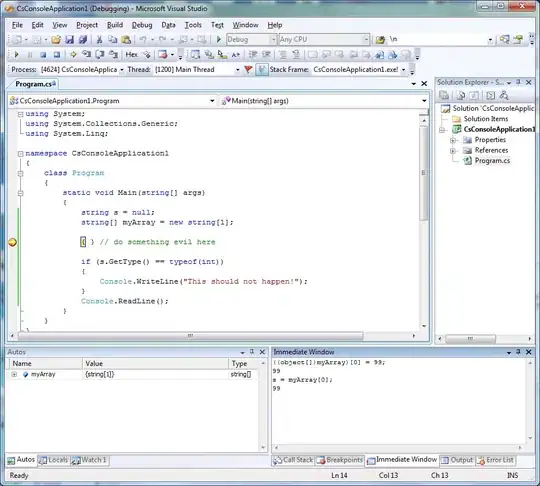Collapse the using directives region
This screenshot has height=486, width=540.
[x=20, y=114]
